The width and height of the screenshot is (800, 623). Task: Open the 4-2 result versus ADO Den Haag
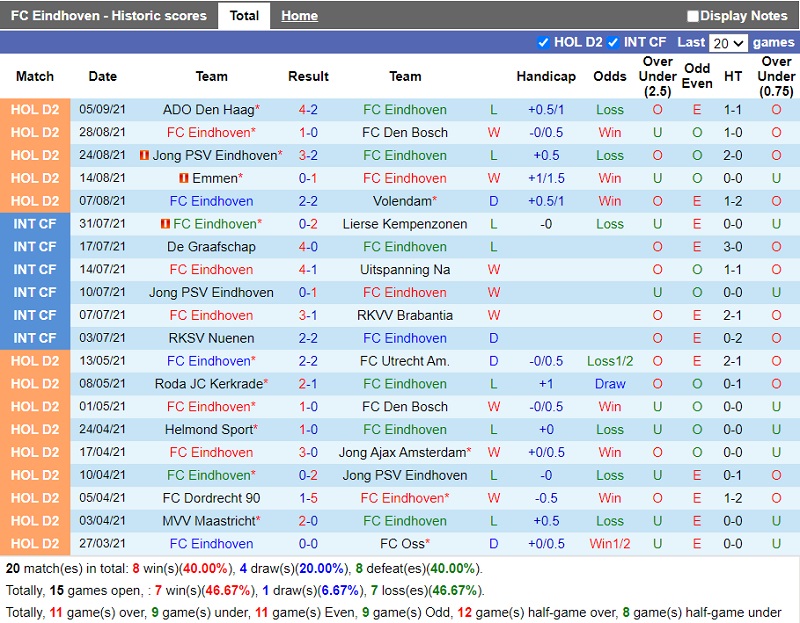(x=308, y=110)
